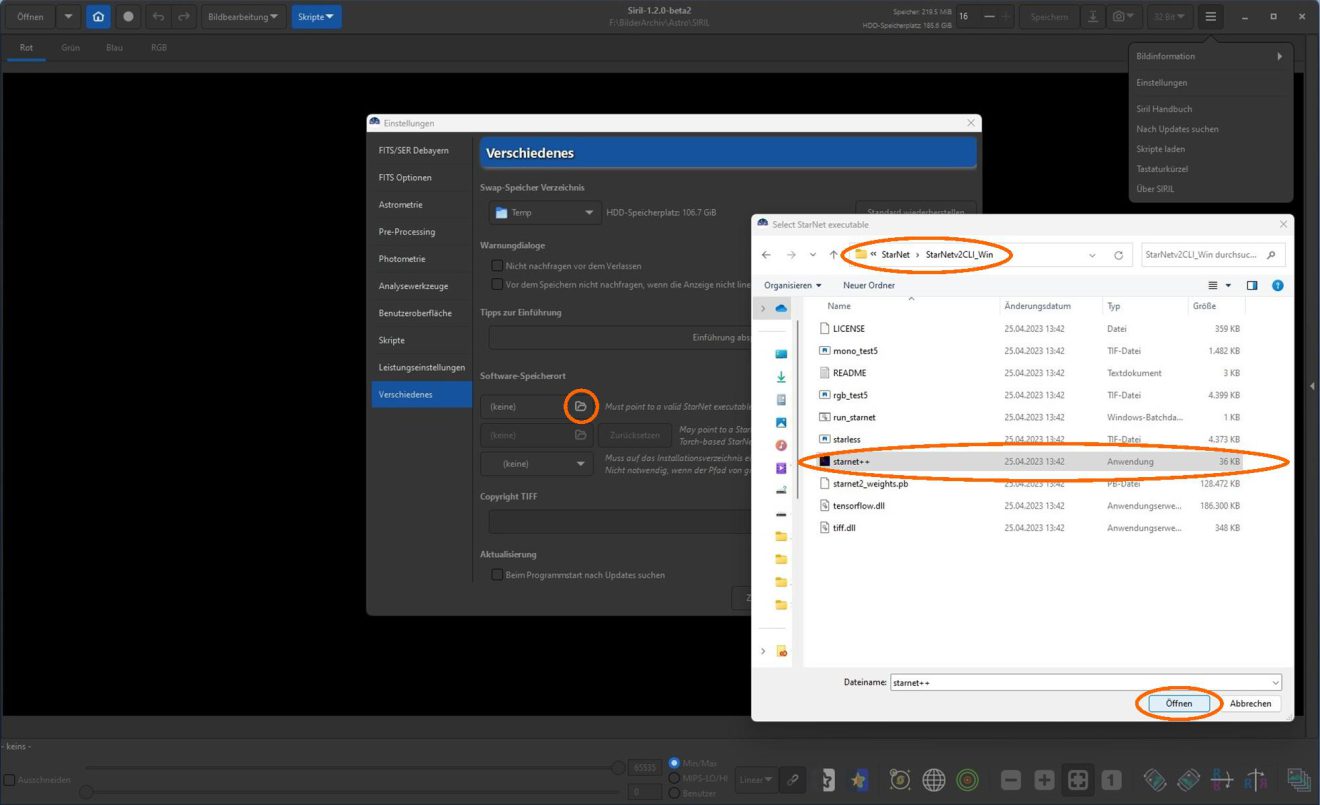1320x805 pixels.
Task: Open the Skripte dropdown in toolbar
Action: click(x=316, y=17)
